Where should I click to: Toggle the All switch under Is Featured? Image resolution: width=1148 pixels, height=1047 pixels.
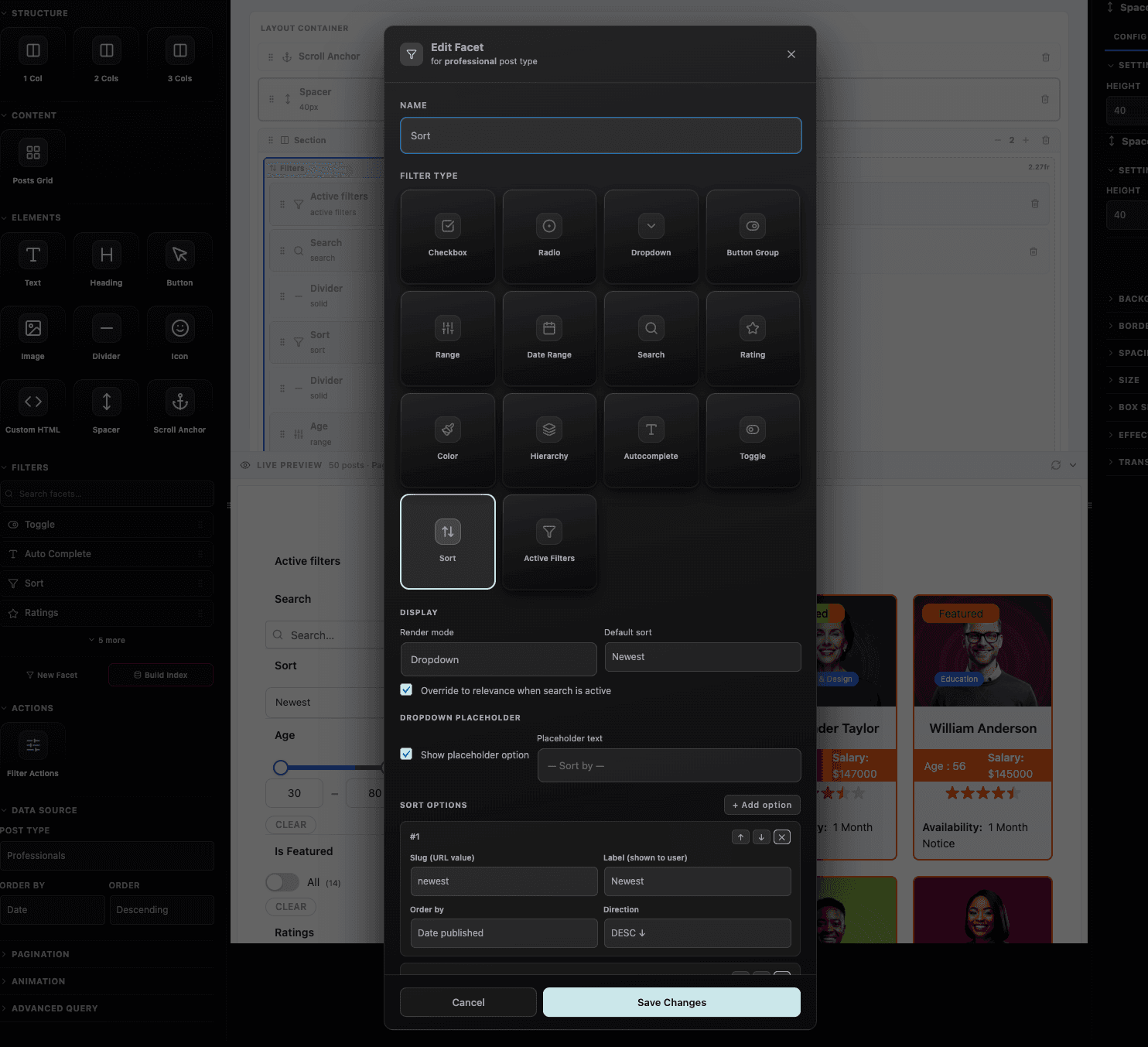(x=282, y=882)
